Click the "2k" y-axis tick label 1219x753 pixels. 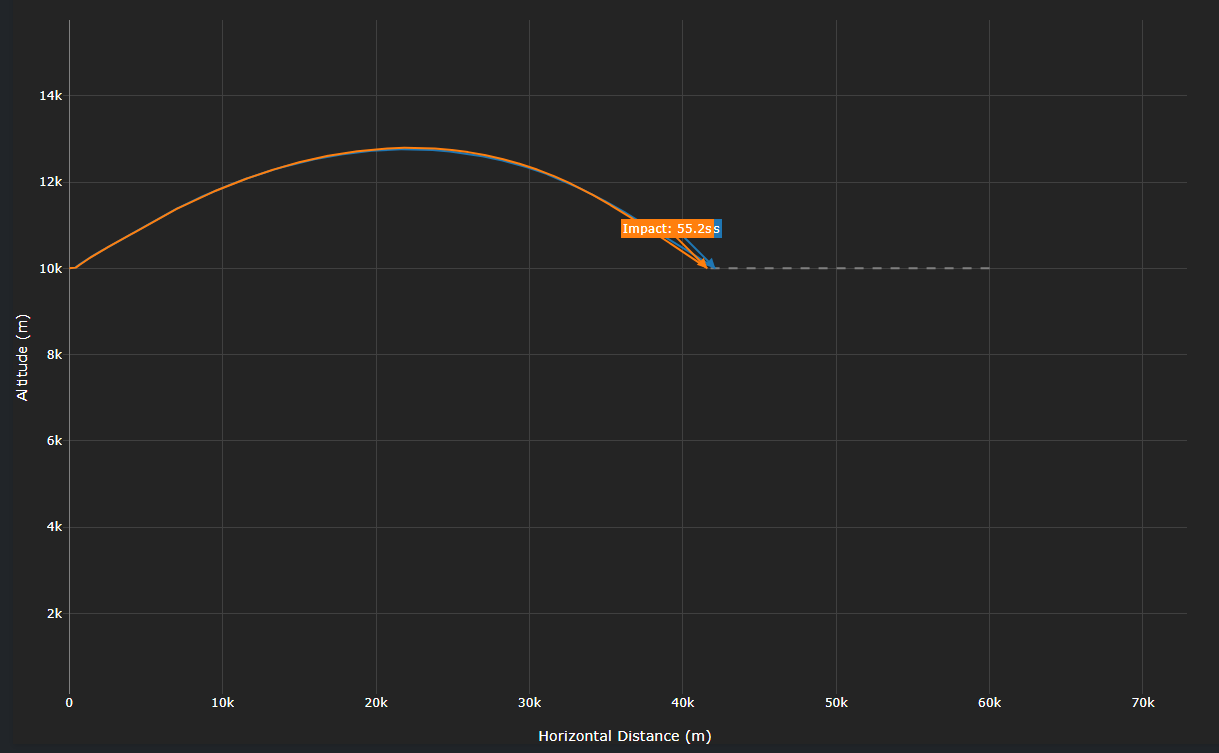click(x=54, y=614)
